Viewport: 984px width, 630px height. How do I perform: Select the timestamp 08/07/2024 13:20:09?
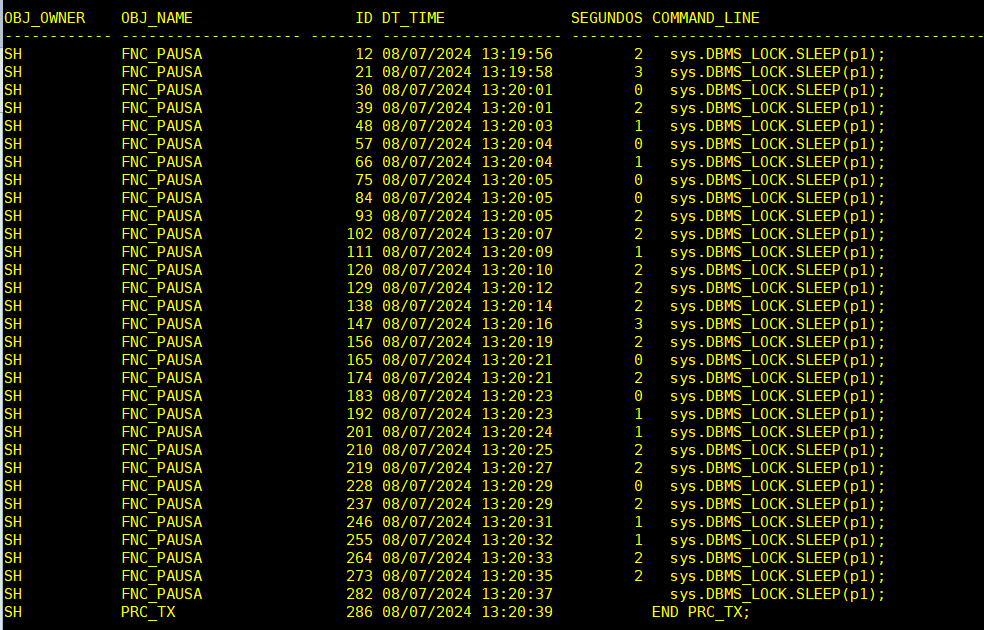(467, 252)
